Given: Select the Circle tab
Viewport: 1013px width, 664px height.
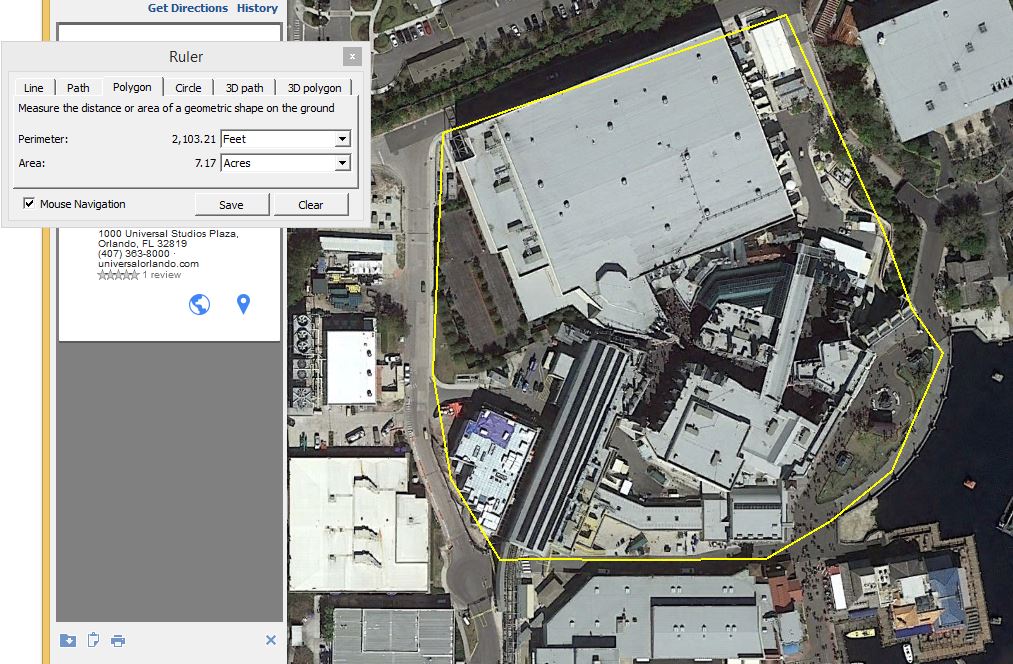Looking at the screenshot, I should (188, 88).
